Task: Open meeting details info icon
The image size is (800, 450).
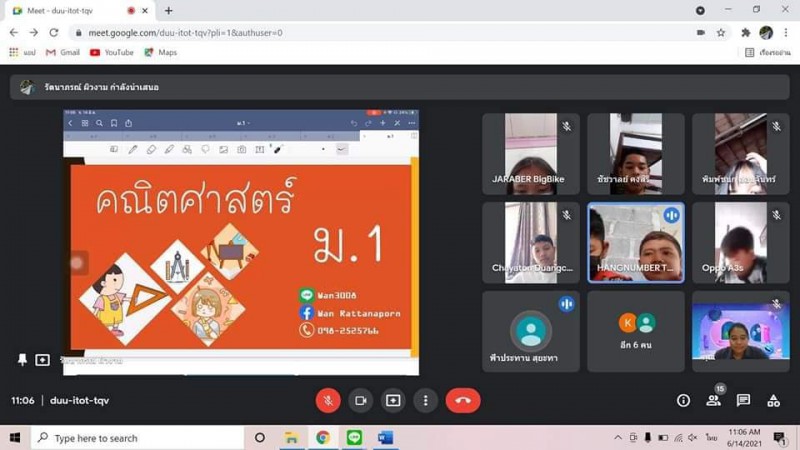Action: (683, 400)
